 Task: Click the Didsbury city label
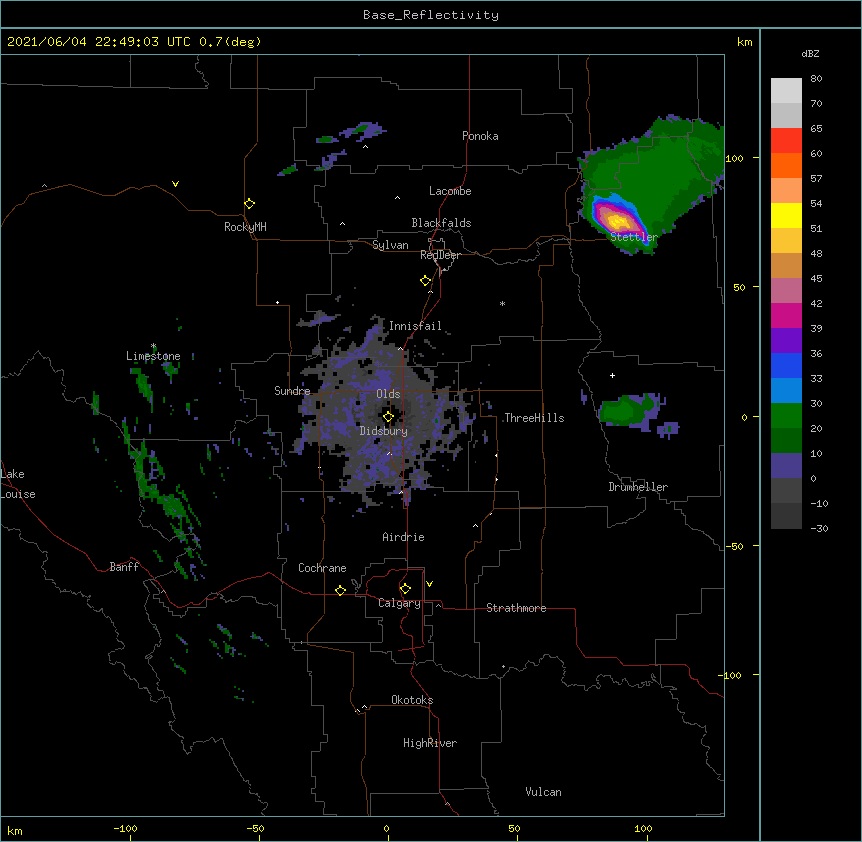point(383,431)
